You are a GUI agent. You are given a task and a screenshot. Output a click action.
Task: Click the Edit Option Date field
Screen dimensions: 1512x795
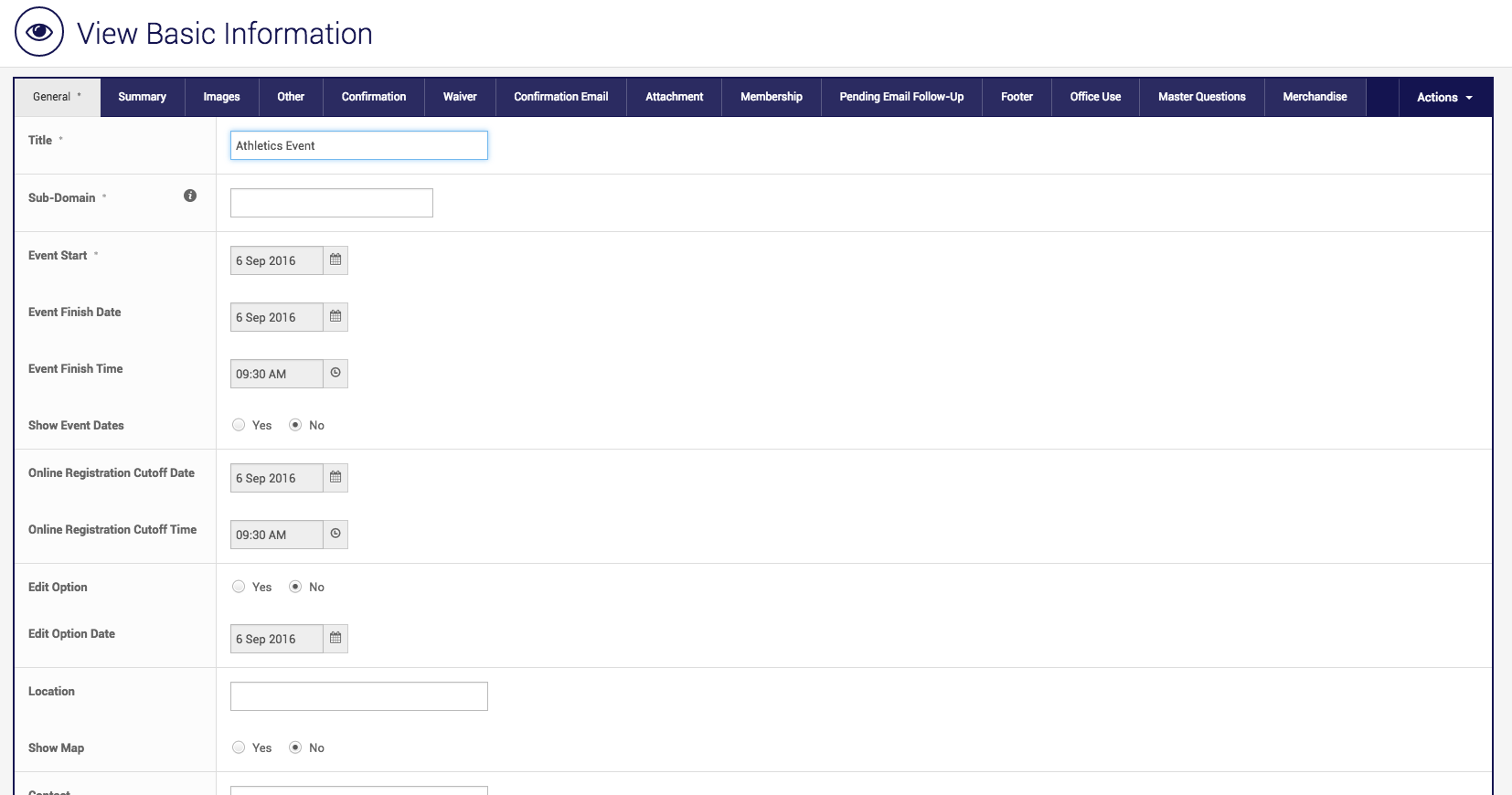pyautogui.click(x=277, y=639)
